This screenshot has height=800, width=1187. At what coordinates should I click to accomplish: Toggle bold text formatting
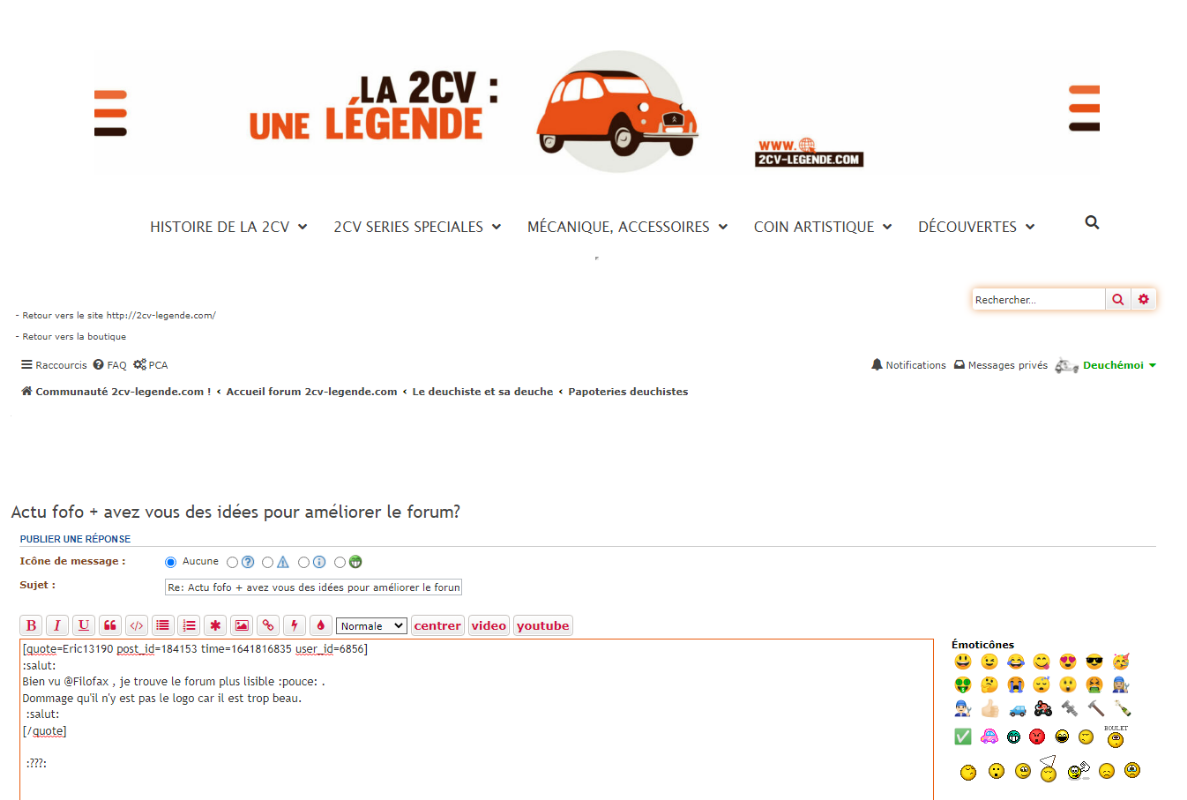point(31,626)
